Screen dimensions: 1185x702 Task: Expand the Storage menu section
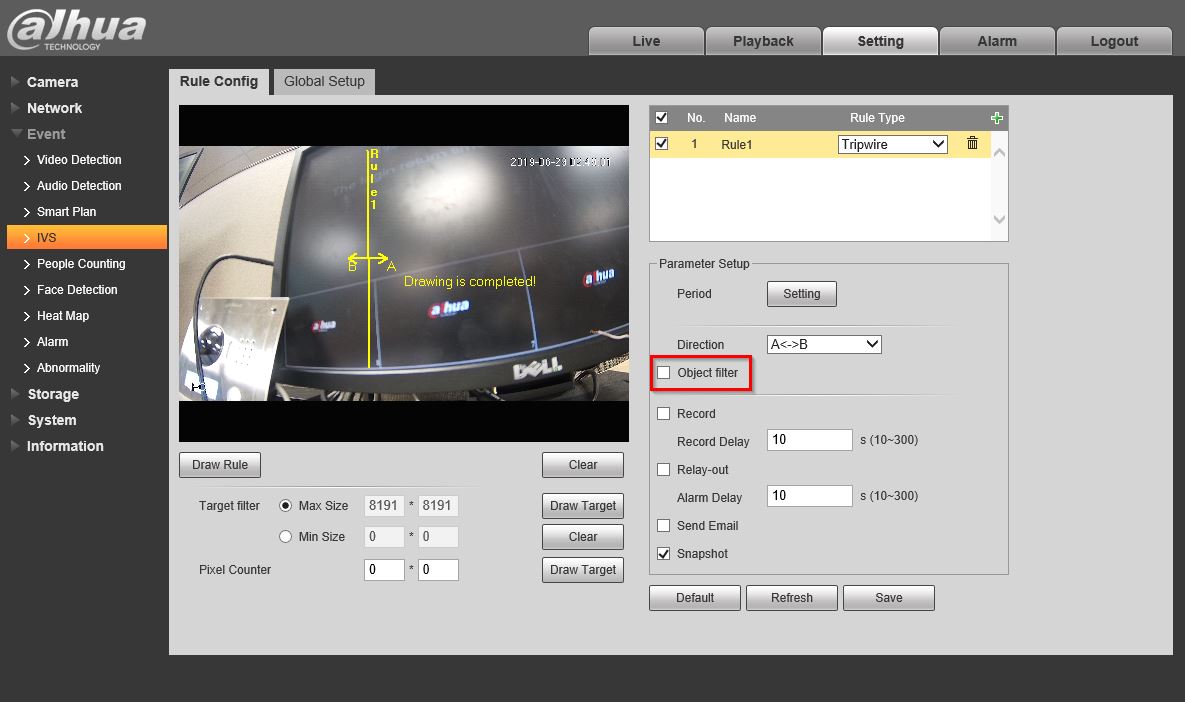52,394
